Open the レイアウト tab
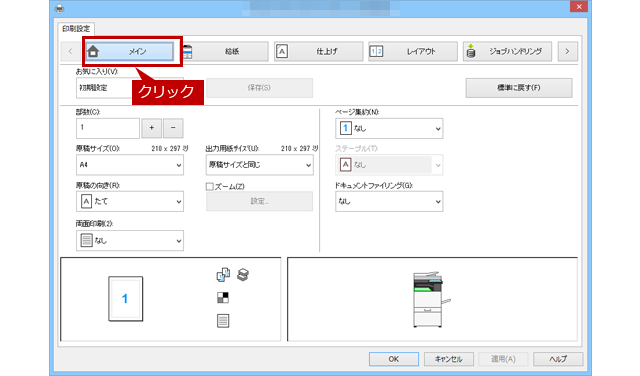This screenshot has width=640, height=376. (413, 51)
